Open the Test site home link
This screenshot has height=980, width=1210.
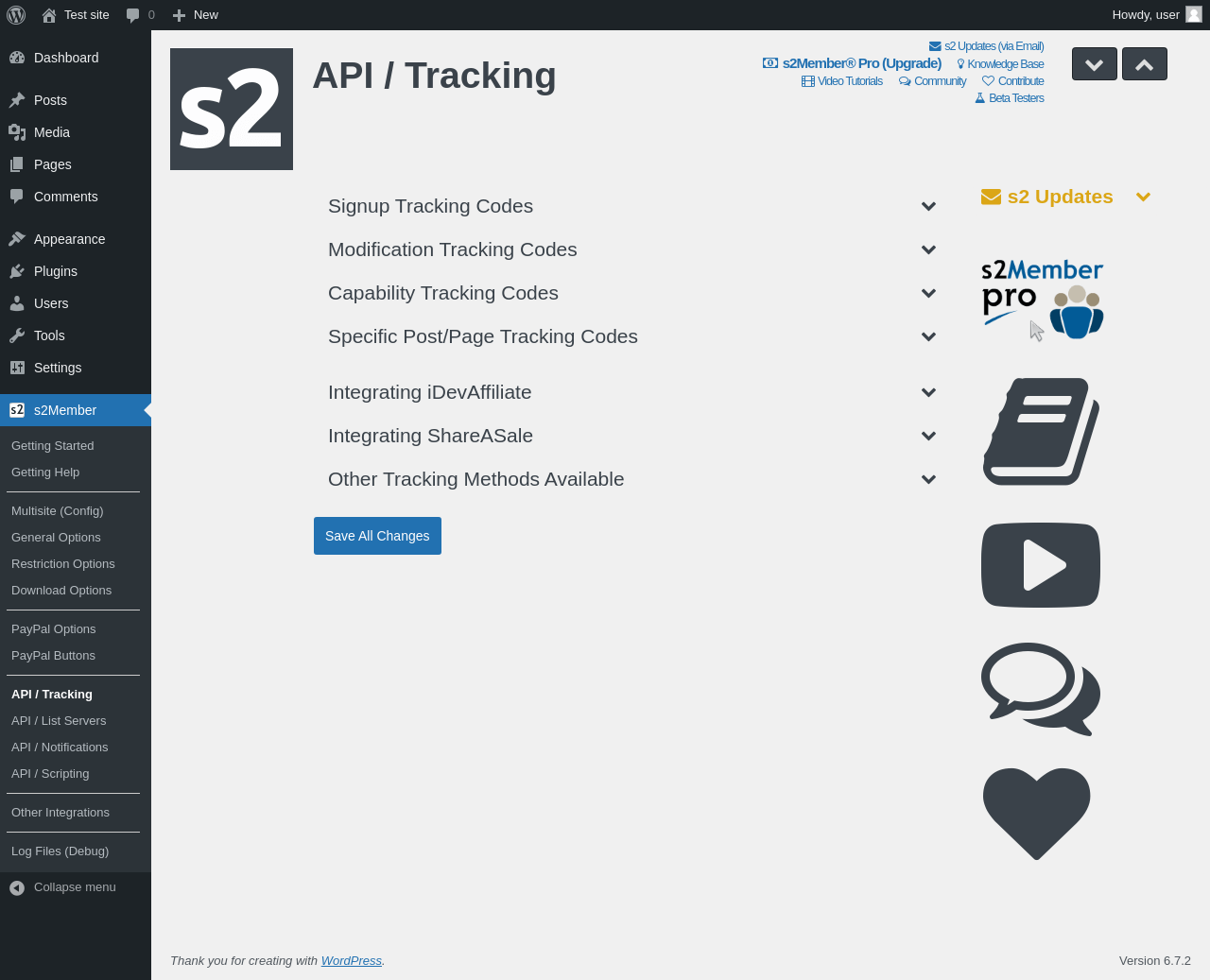(76, 15)
